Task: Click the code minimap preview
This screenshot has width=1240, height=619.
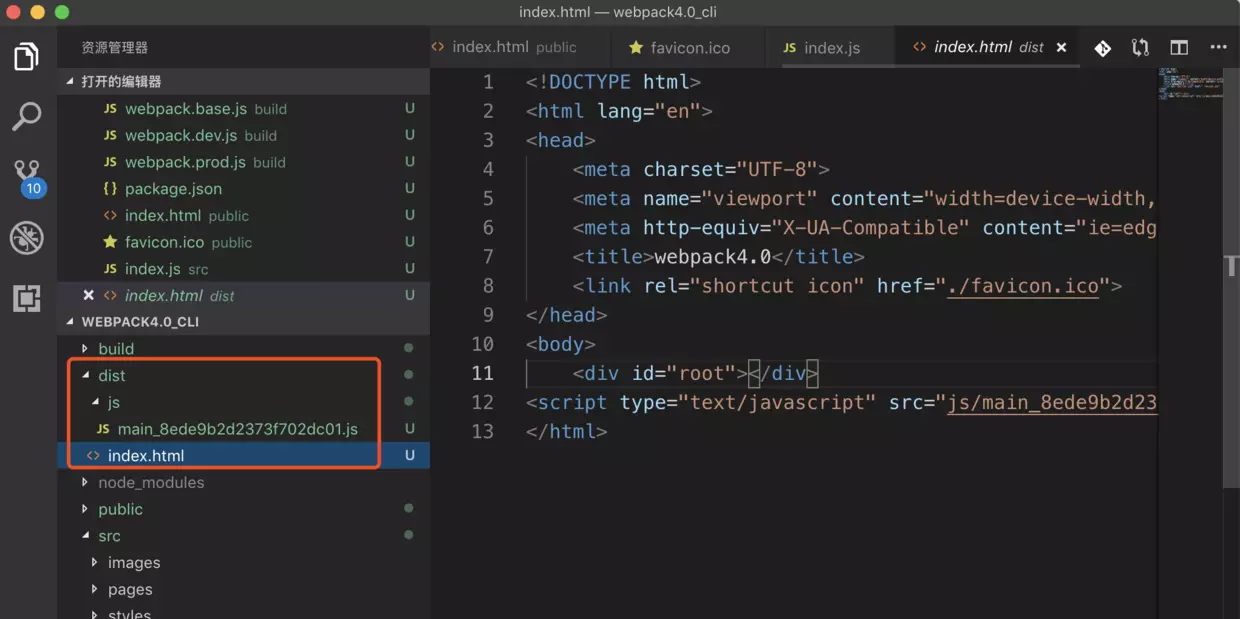Action: tap(1190, 83)
